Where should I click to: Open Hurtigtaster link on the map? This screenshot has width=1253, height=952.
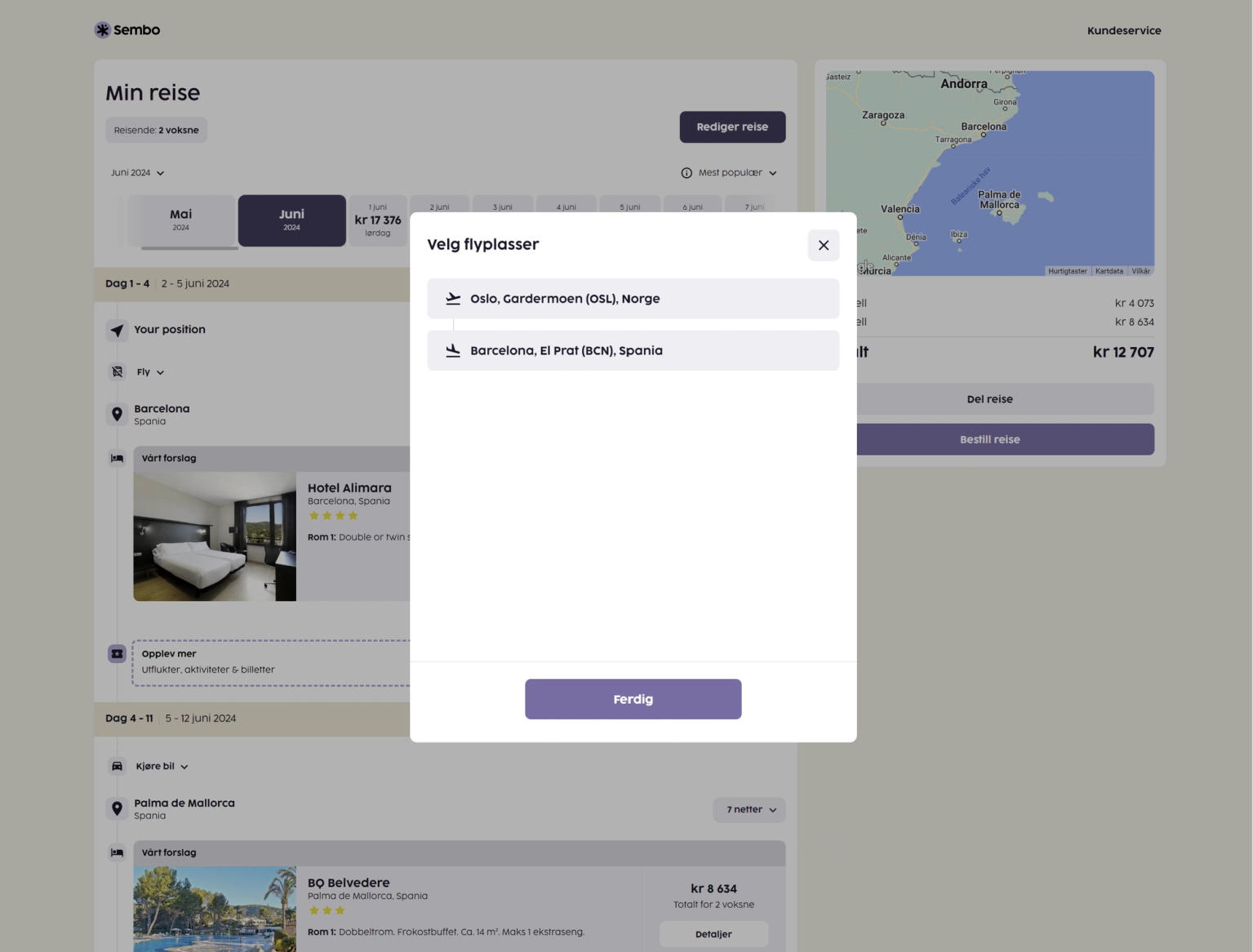(x=1068, y=271)
